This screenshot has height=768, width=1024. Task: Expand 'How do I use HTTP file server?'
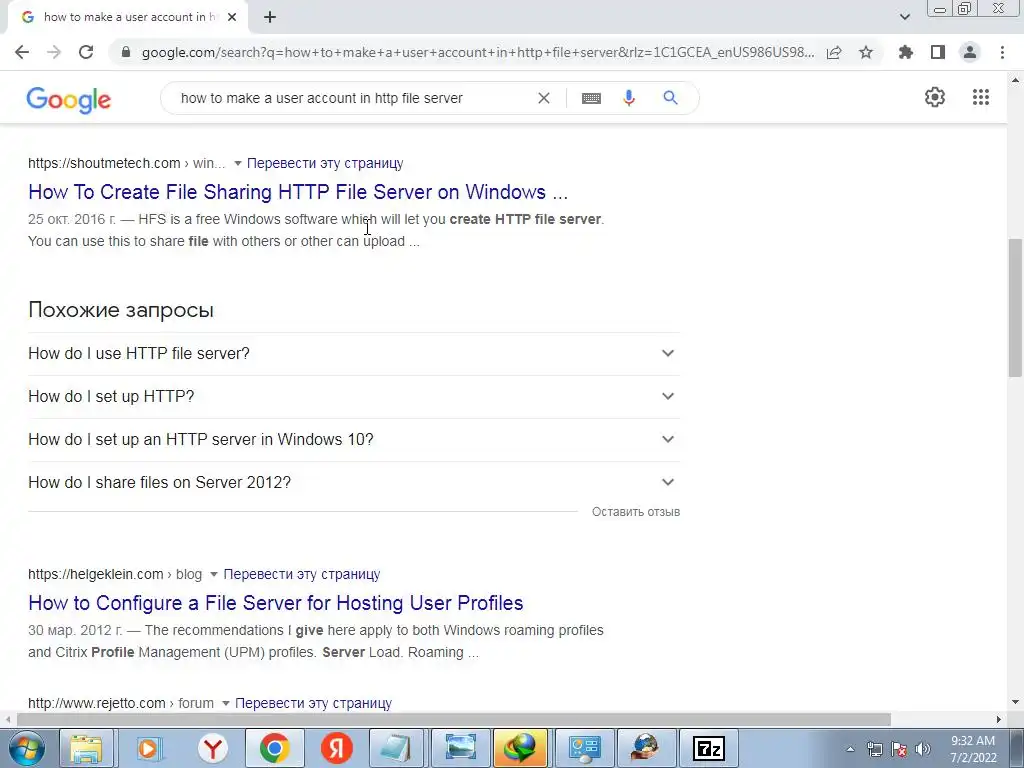(354, 353)
